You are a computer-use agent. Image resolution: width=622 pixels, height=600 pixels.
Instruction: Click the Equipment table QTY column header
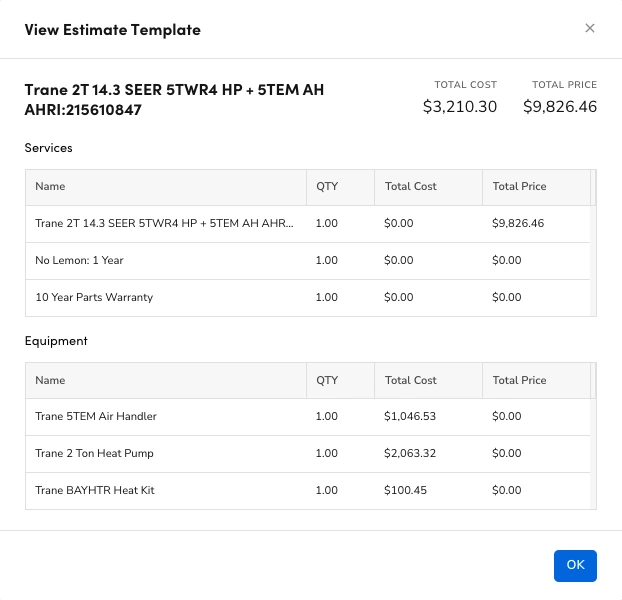pos(340,381)
